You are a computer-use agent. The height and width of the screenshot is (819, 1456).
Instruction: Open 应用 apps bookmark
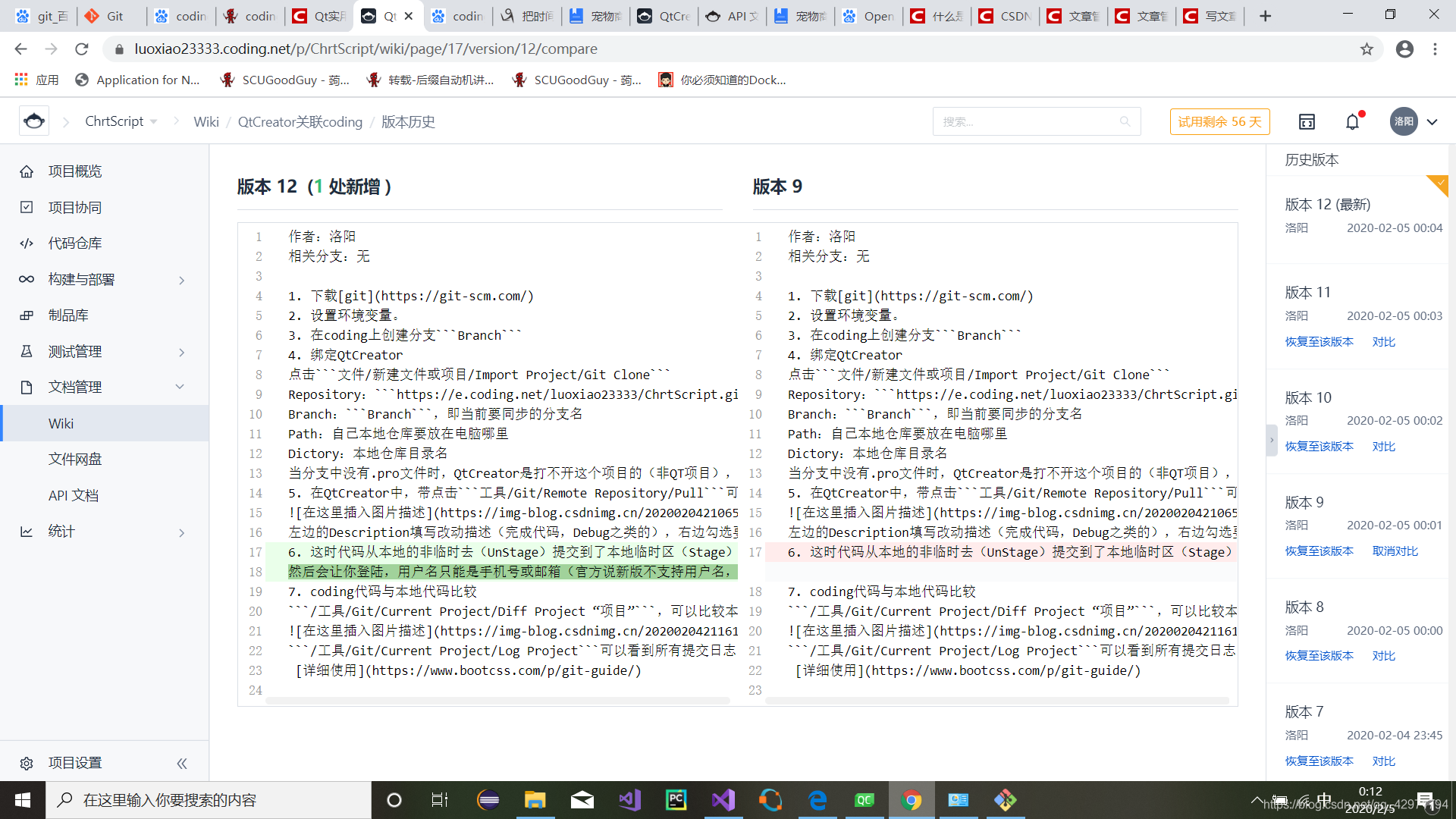[36, 80]
